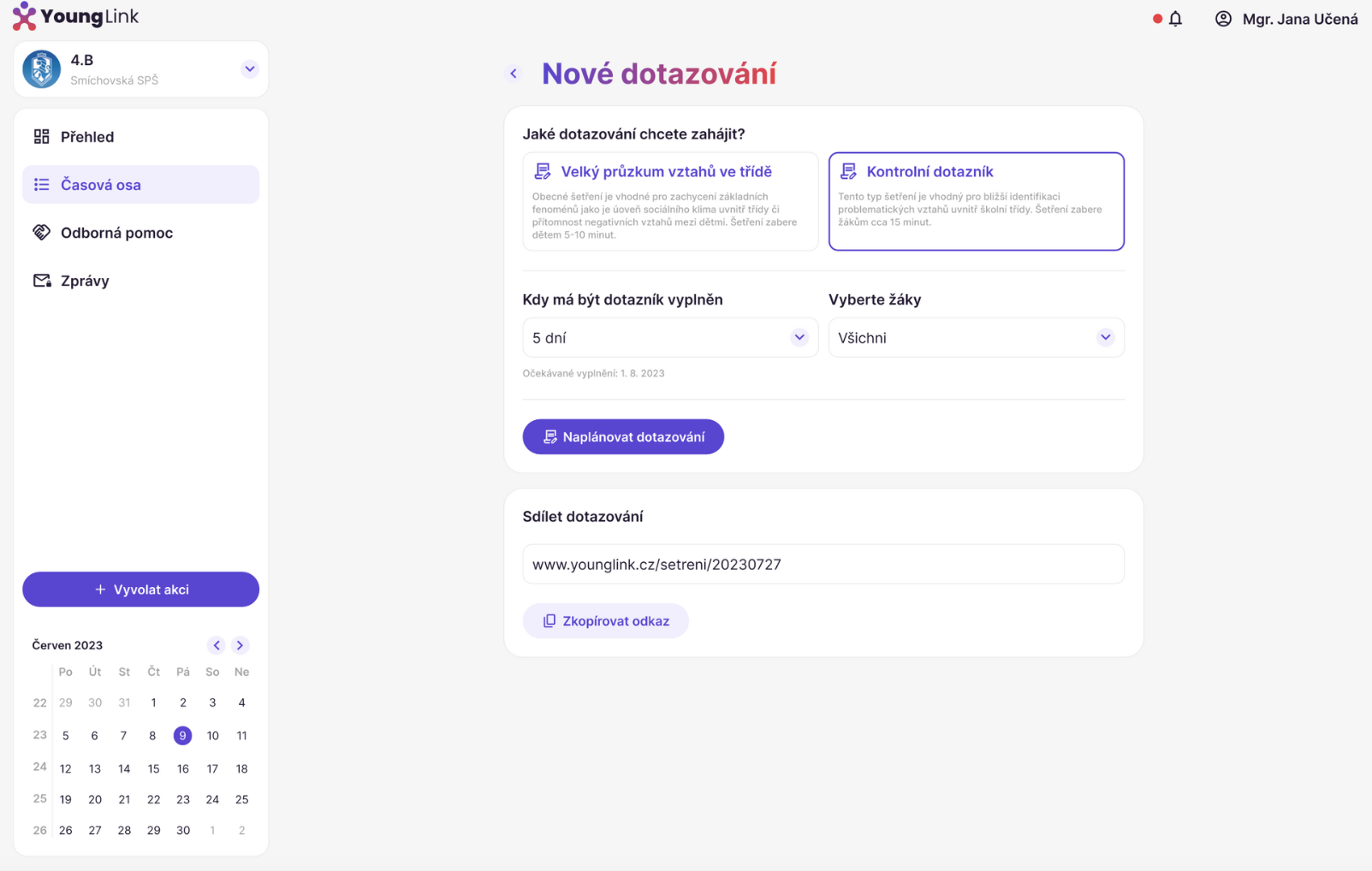Screen dimensions: 1372x871
Task: Click the Naplánovat dotazování button
Action: (623, 437)
